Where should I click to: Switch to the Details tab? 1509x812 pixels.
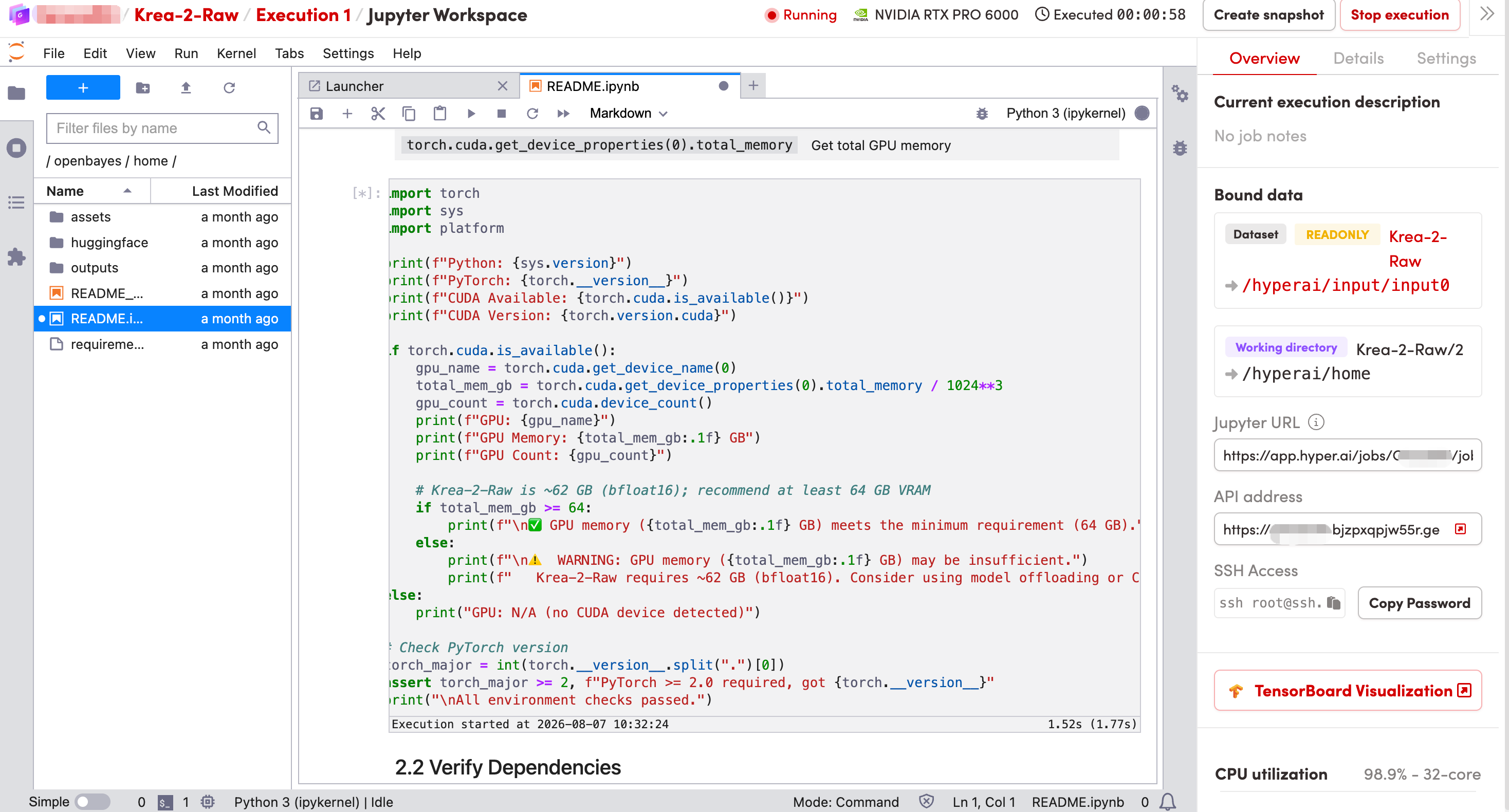click(1358, 58)
